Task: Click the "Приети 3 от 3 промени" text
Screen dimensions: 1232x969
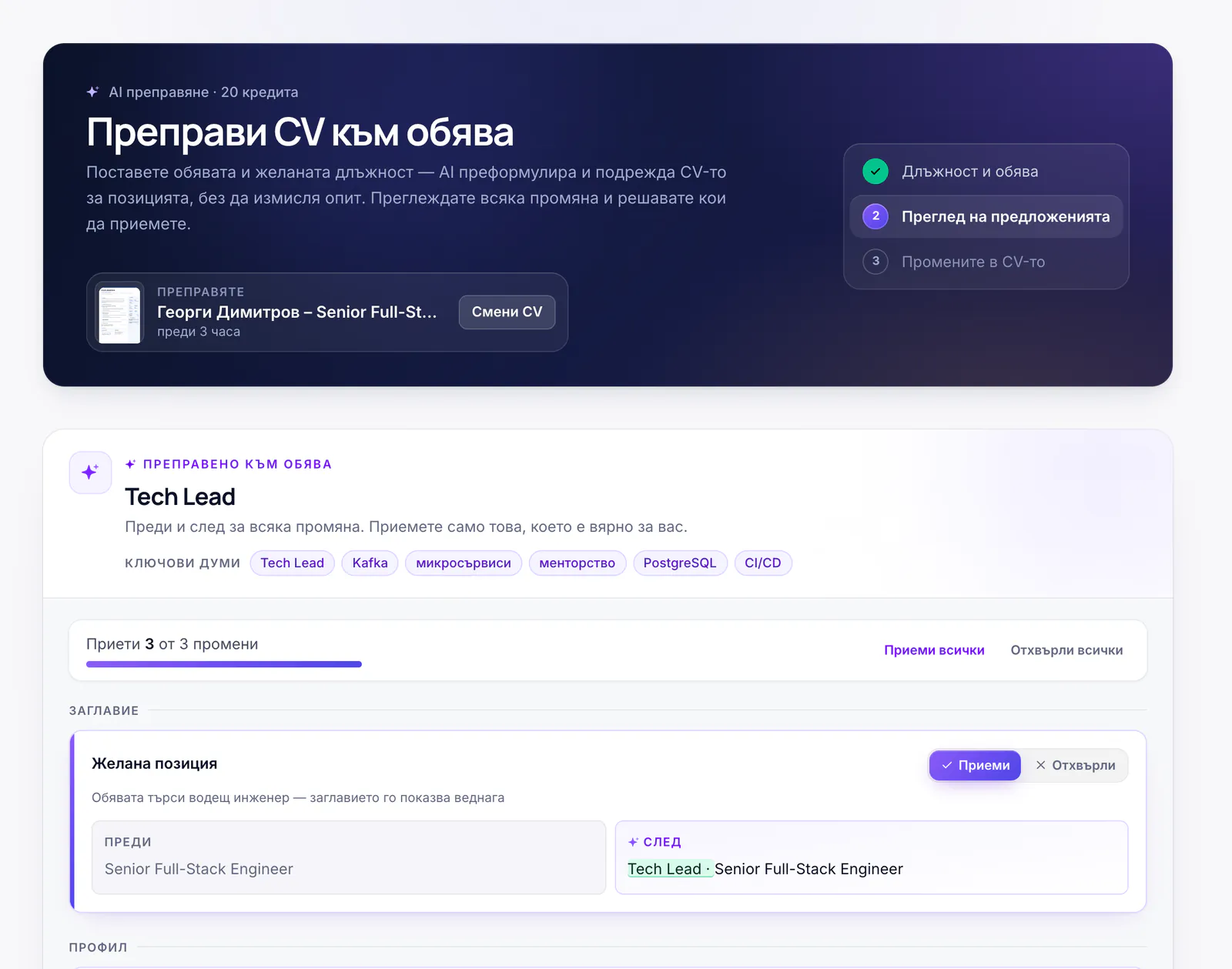Action: (172, 644)
